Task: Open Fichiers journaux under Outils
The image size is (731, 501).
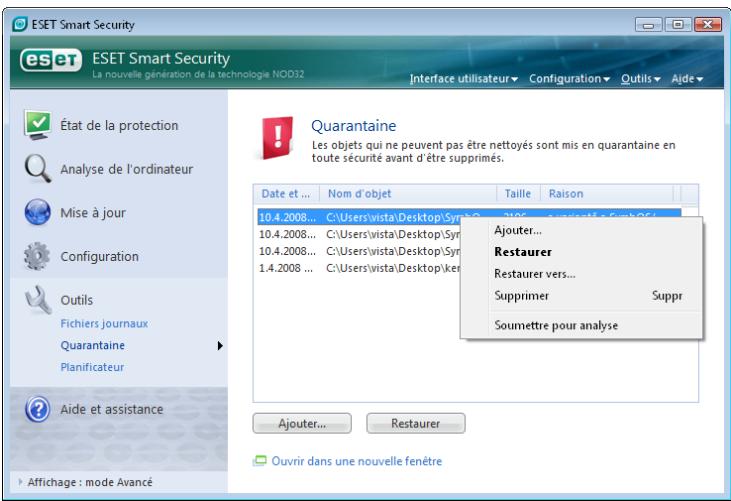Action: click(104, 323)
